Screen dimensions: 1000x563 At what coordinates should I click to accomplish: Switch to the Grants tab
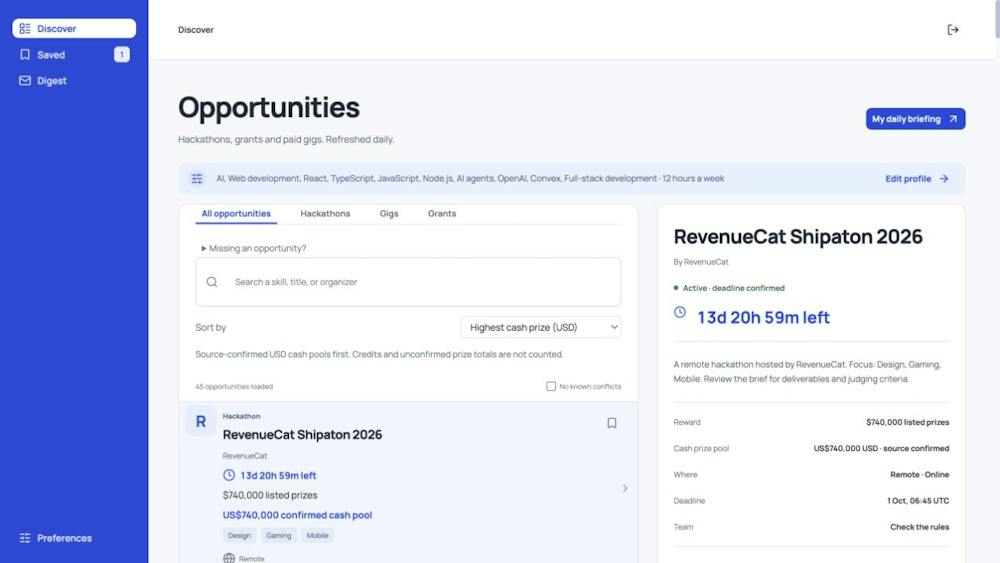click(442, 214)
